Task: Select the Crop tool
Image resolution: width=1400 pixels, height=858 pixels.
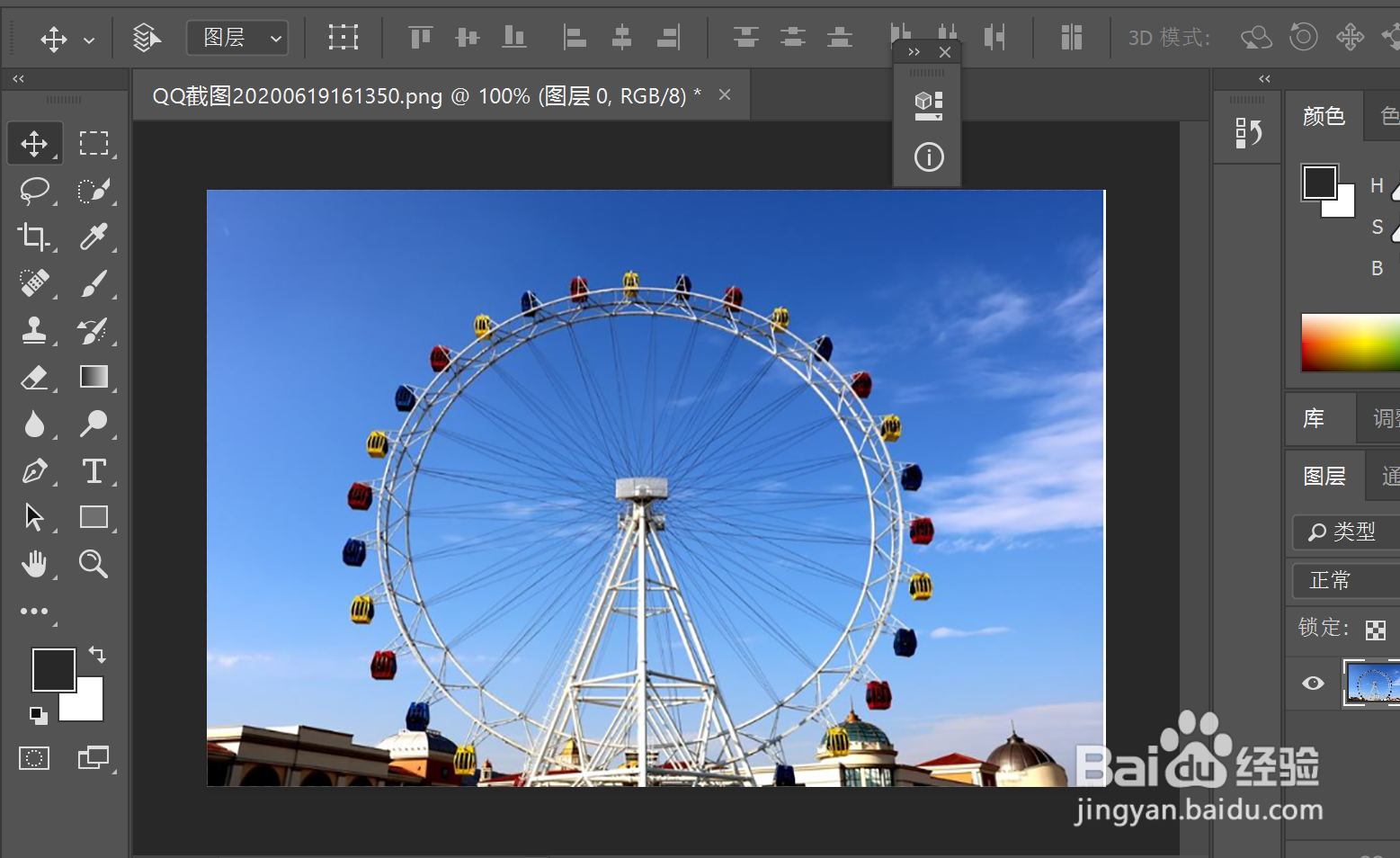Action: 34,237
